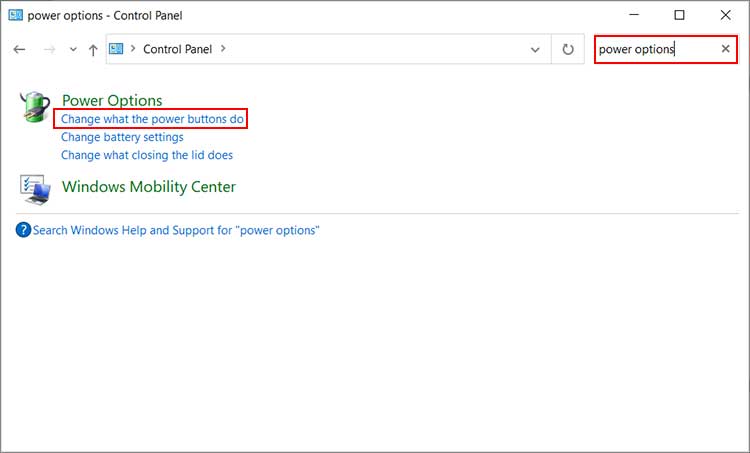Click Control Panel icon in address bar

click(117, 48)
